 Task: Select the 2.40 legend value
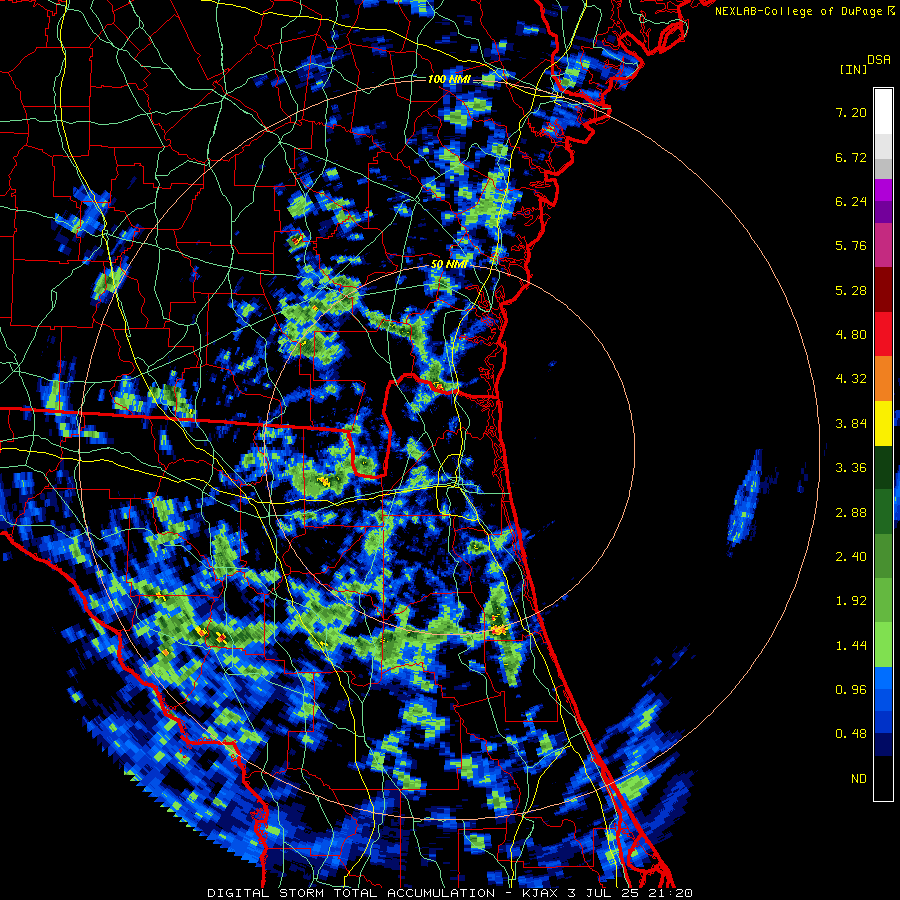coord(851,557)
